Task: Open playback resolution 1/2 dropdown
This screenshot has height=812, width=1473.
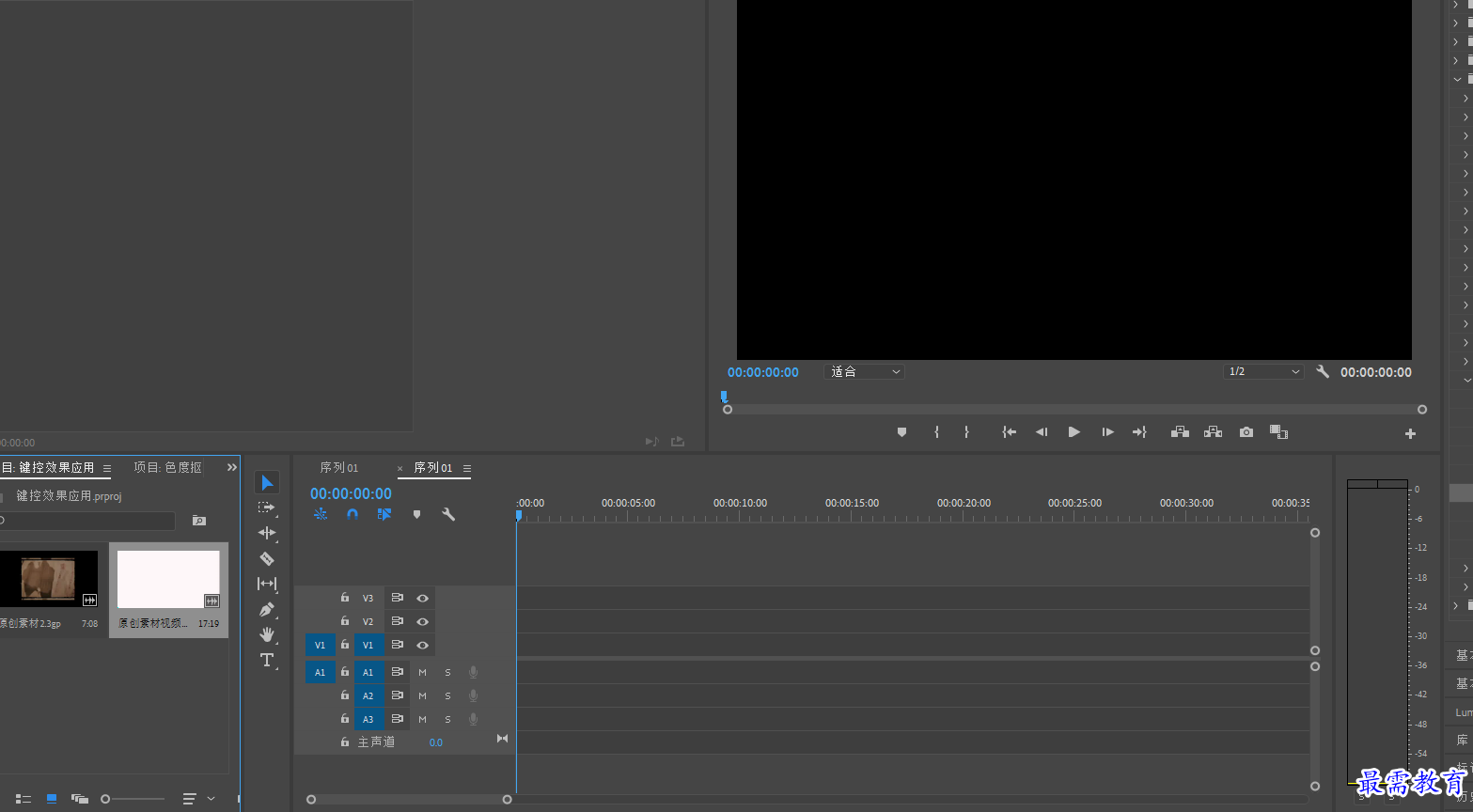Action: [x=1263, y=371]
